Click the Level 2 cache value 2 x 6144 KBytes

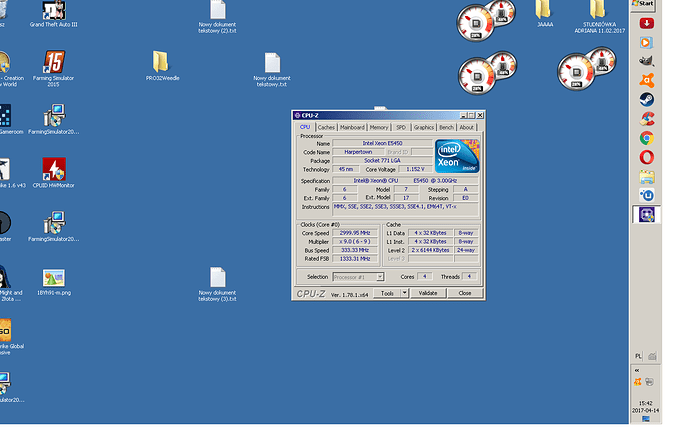click(x=430, y=250)
